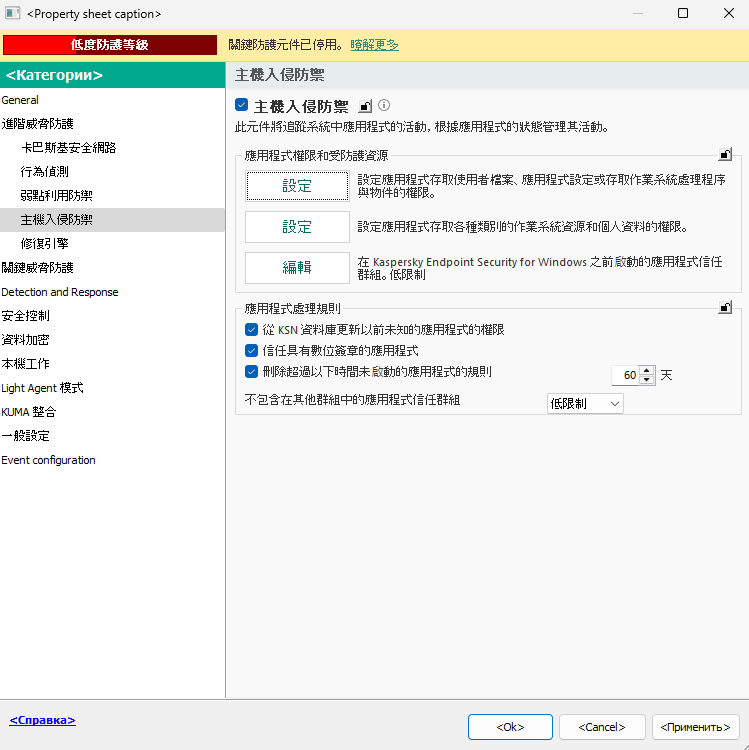
Task: Toggle lock icon for 應用程式處理規則 group
Action: click(x=725, y=308)
